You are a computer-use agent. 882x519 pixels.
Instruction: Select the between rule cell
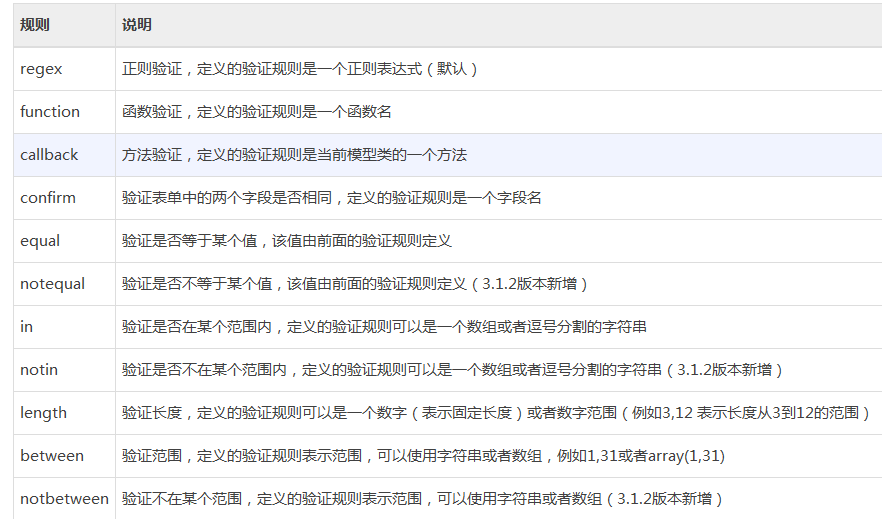tap(65, 456)
